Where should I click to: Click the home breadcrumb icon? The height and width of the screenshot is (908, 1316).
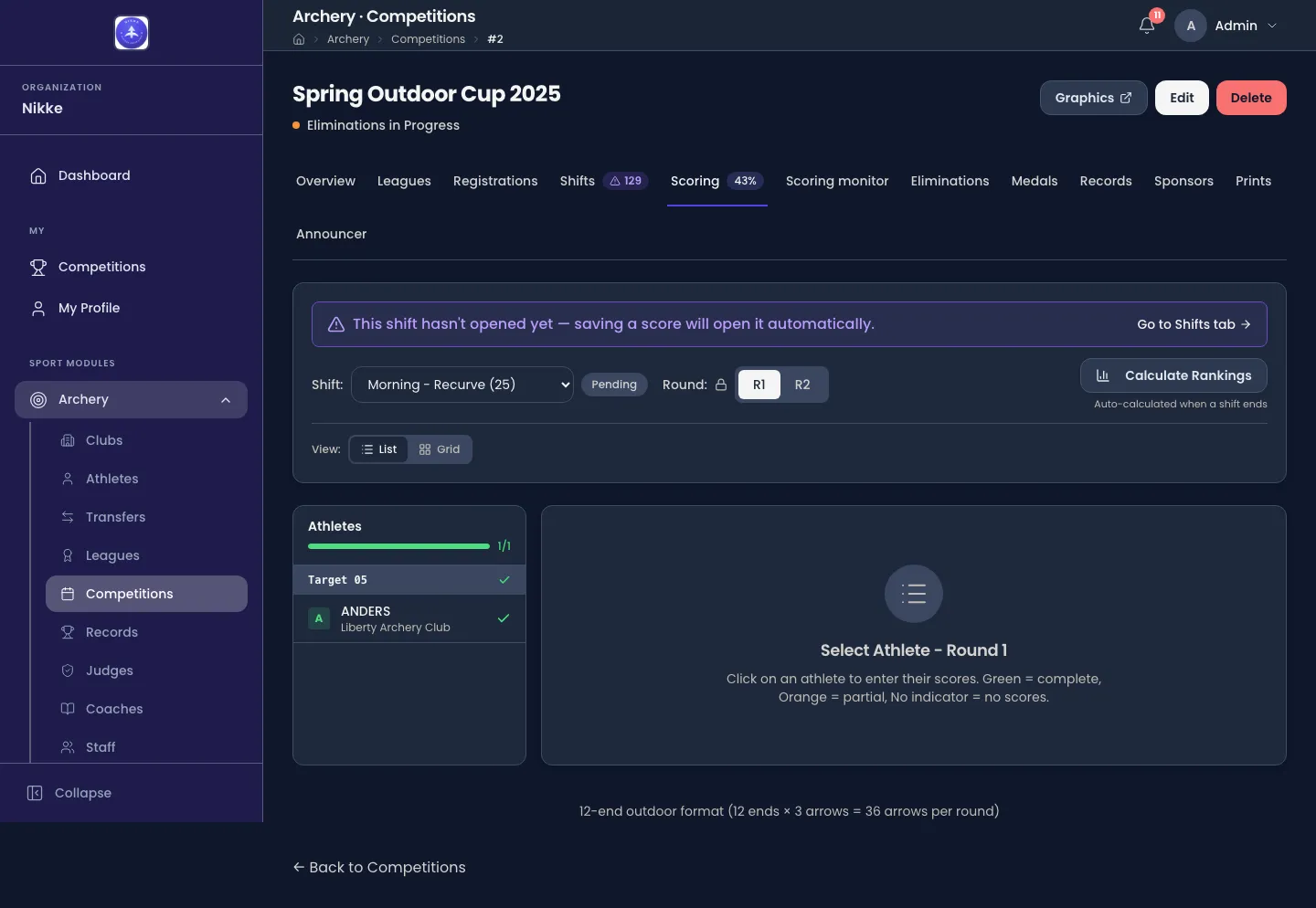(299, 39)
